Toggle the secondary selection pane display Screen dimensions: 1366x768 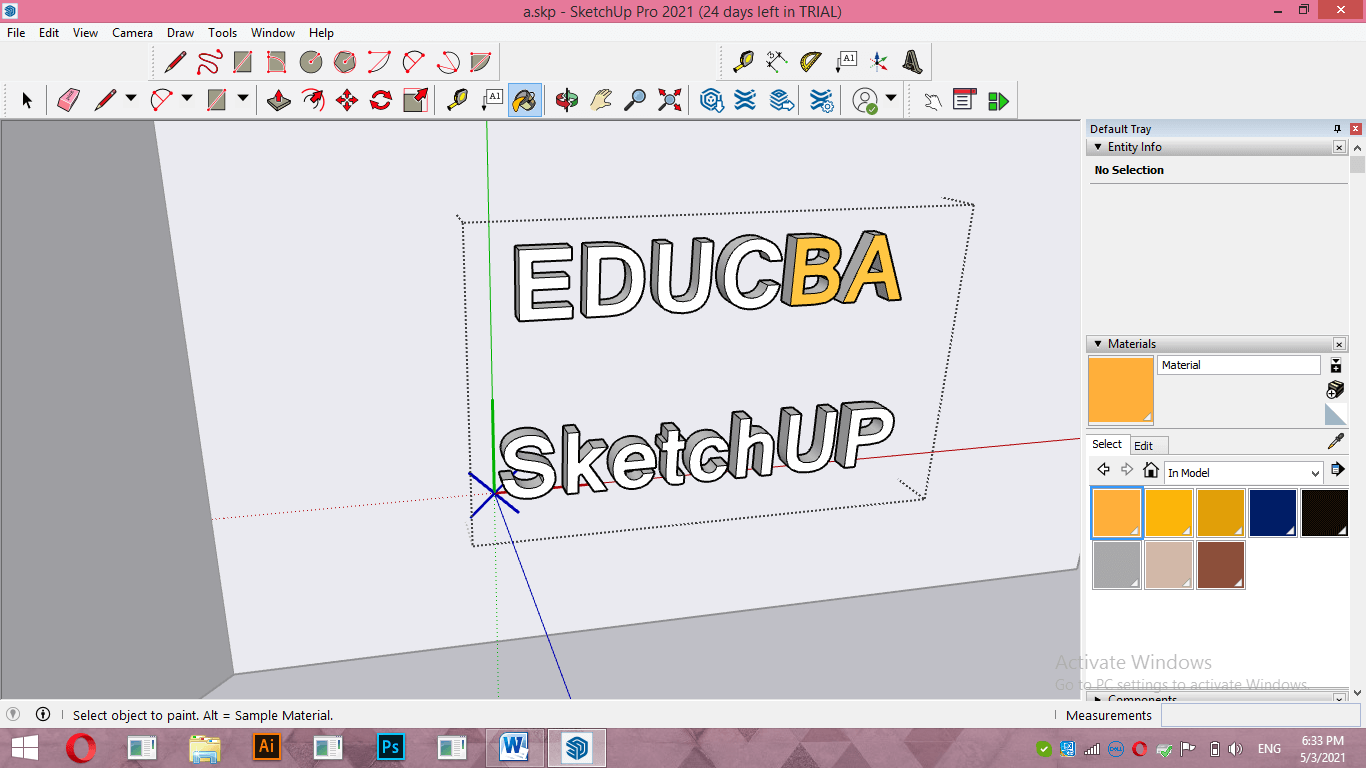1336,365
